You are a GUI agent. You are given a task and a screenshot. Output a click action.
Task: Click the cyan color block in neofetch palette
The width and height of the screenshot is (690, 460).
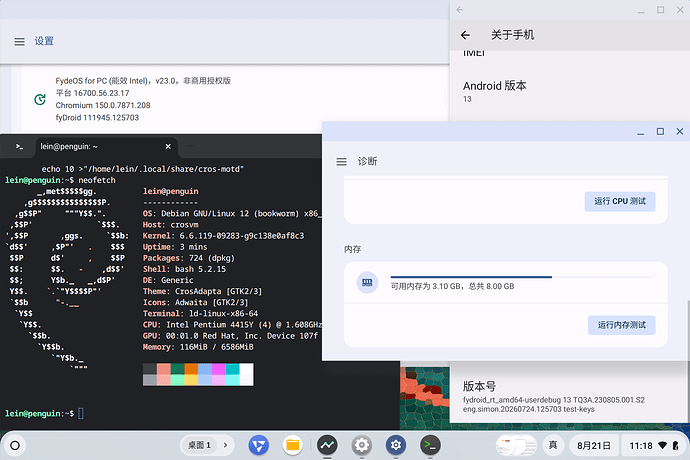pyautogui.click(x=233, y=369)
